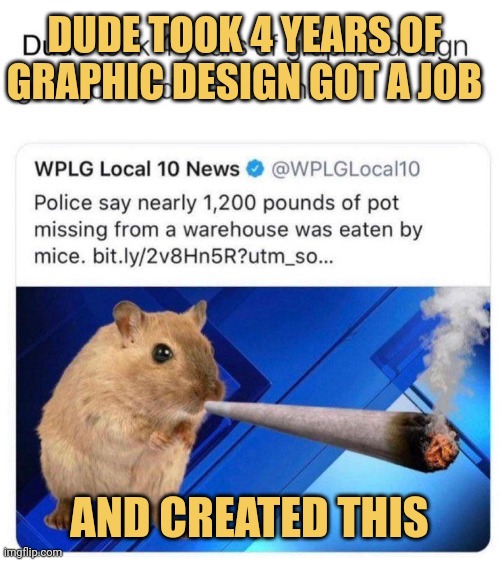Click the hamster's black eye
Image resolution: width=500 pixels, height=561 pixels.
(162, 353)
